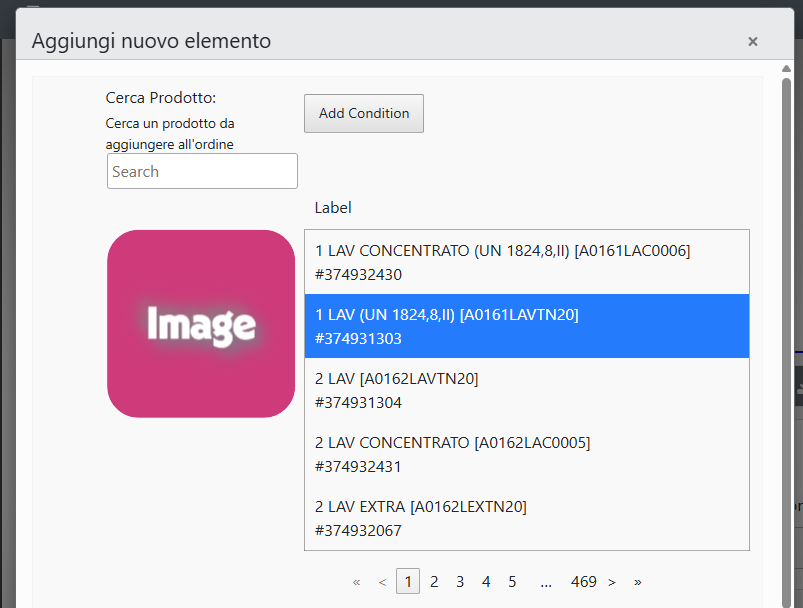Focus the product Search field
The height and width of the screenshot is (608, 803).
point(202,171)
